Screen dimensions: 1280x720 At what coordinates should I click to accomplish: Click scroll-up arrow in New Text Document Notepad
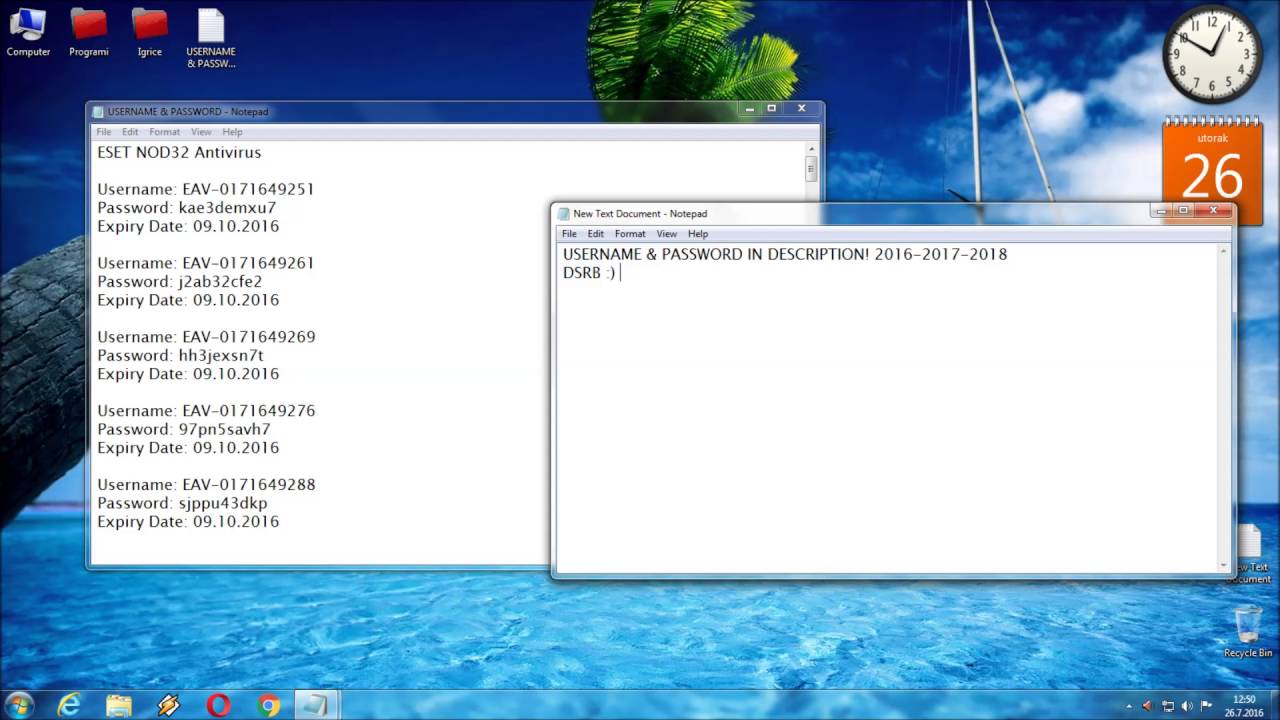point(1223,251)
